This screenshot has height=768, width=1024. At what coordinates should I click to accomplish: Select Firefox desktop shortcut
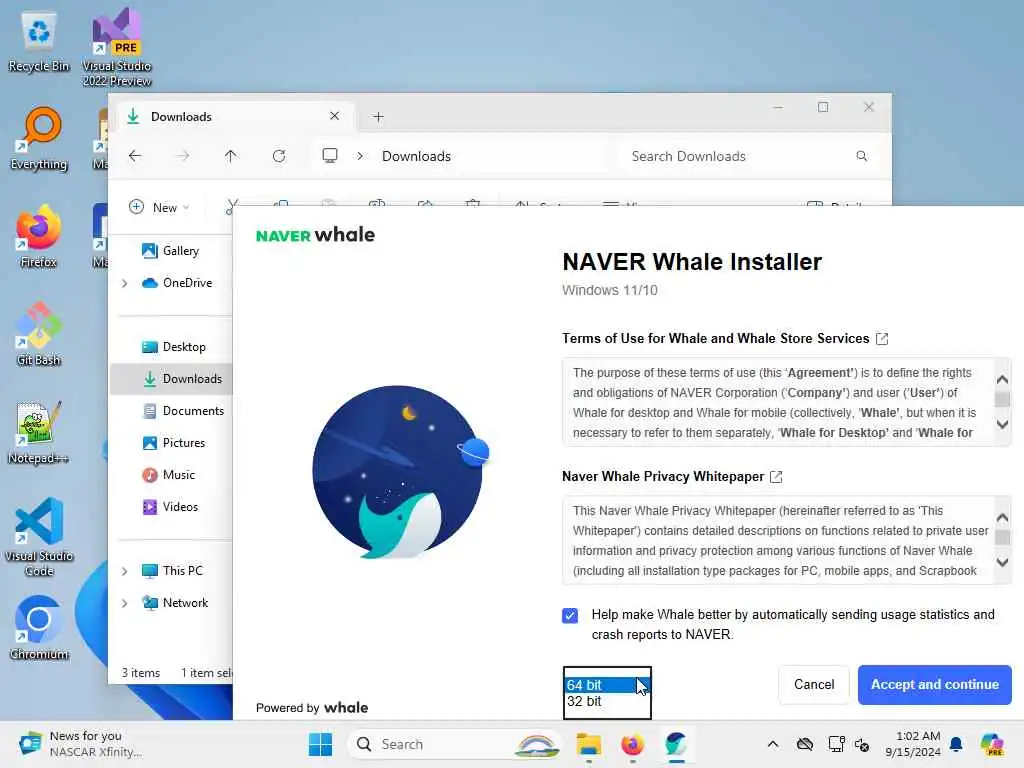(39, 236)
